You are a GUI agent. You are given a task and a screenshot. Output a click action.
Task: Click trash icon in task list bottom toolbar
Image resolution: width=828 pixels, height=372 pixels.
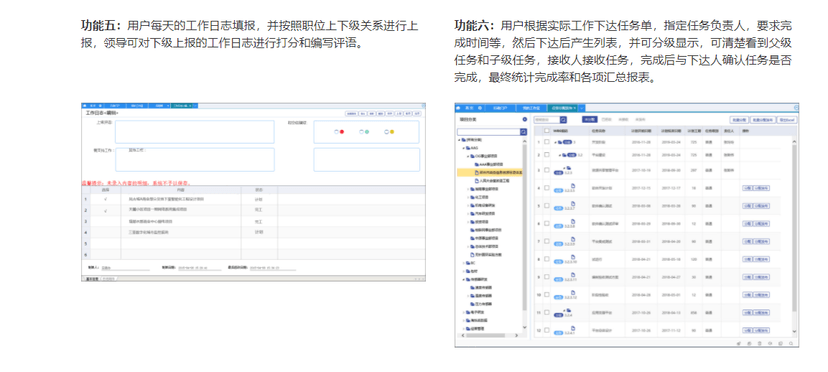(759, 343)
